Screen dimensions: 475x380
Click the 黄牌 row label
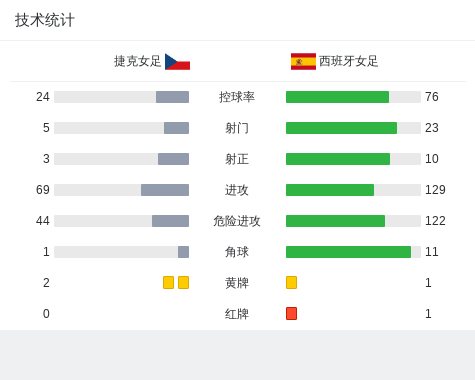pyautogui.click(x=237, y=283)
